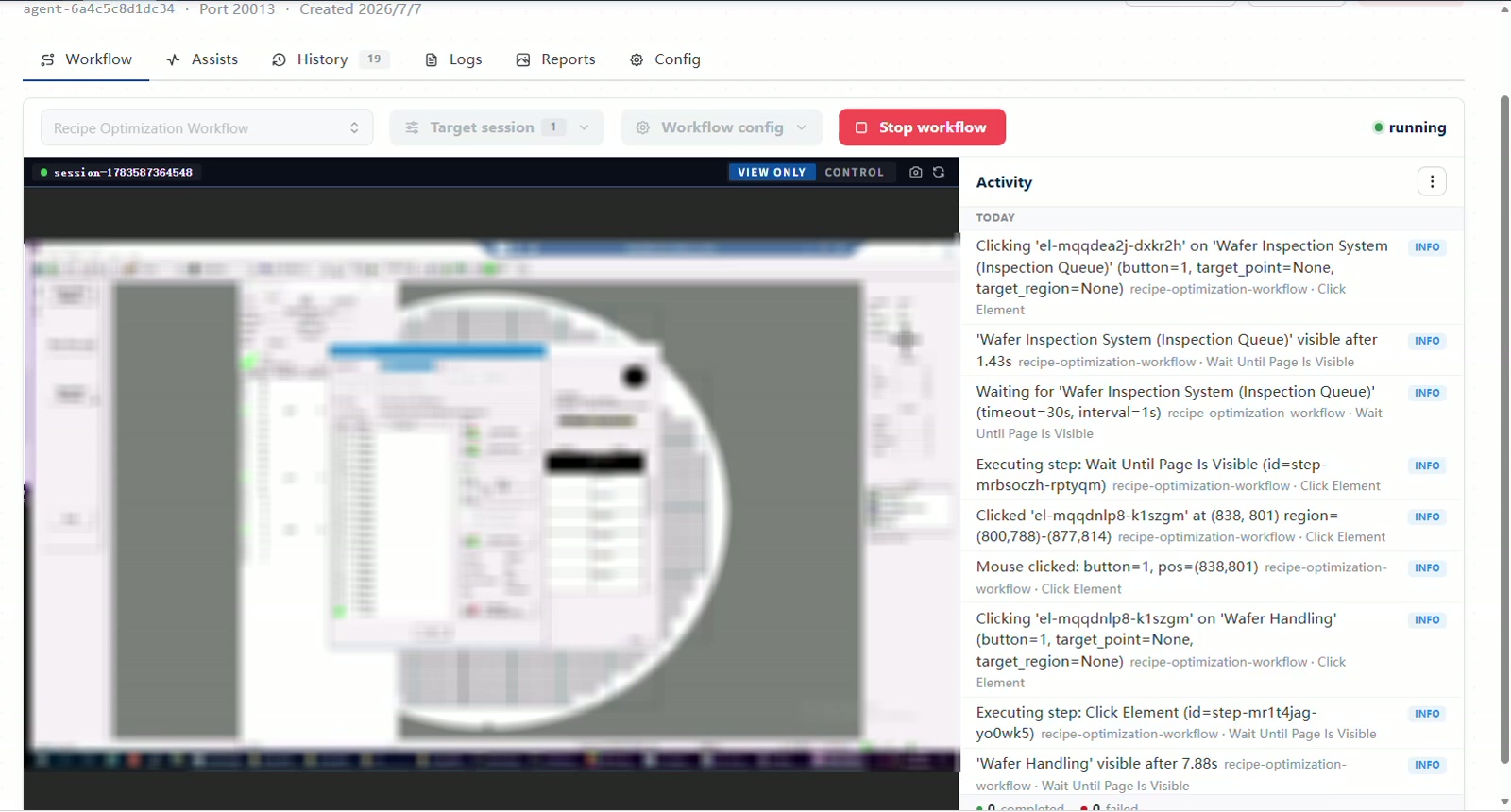
Task: Open the History tab
Action: 331,59
